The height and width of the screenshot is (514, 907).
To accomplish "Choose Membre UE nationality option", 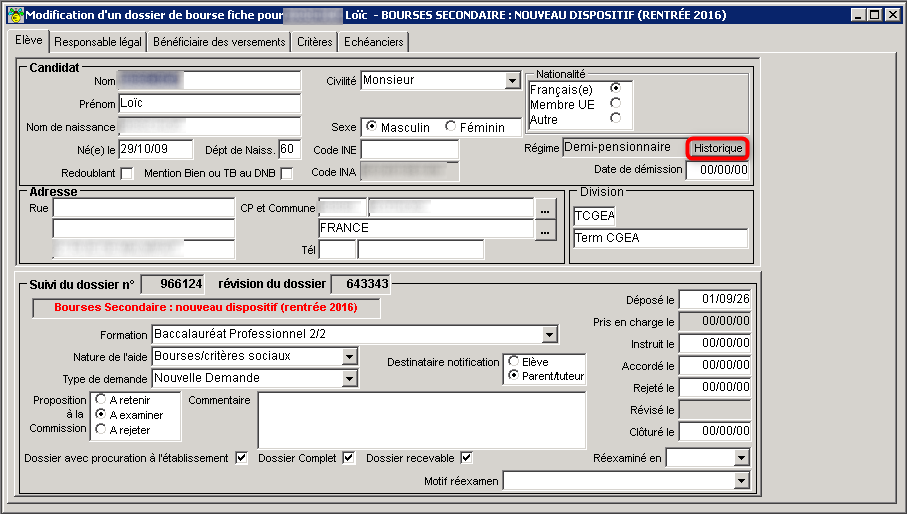I will pyautogui.click(x=615, y=103).
